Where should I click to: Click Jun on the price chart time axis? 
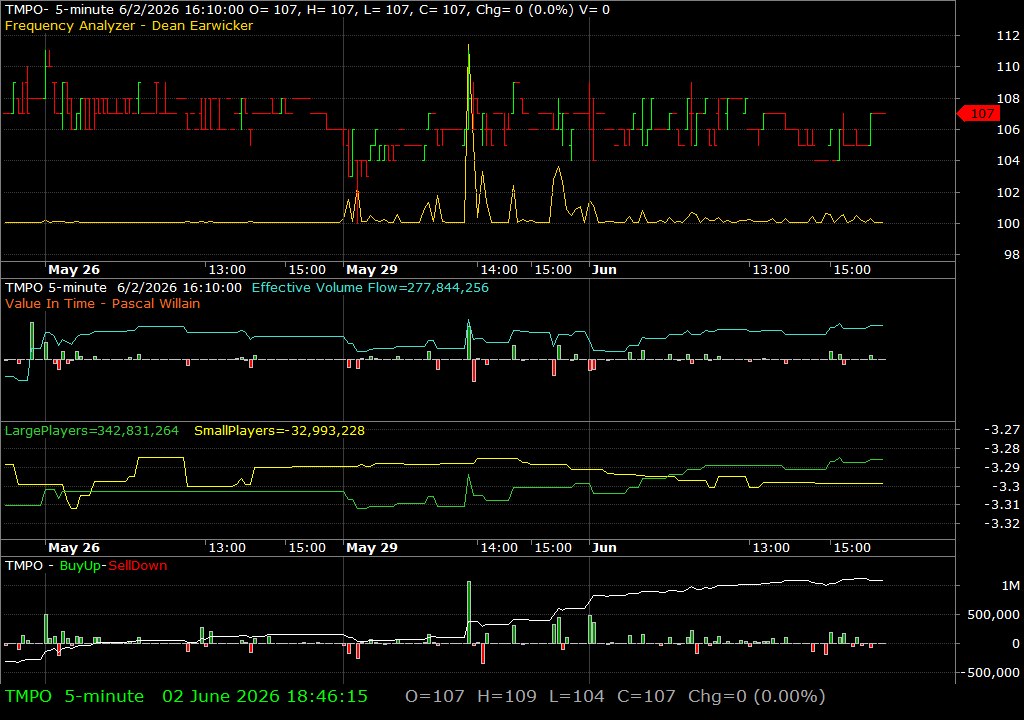(x=604, y=270)
